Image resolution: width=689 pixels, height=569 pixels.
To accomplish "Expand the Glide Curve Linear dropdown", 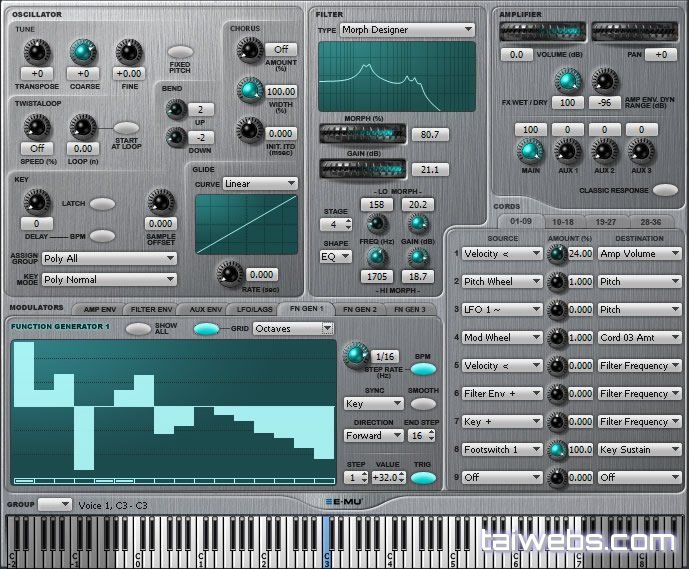I will (x=260, y=184).
